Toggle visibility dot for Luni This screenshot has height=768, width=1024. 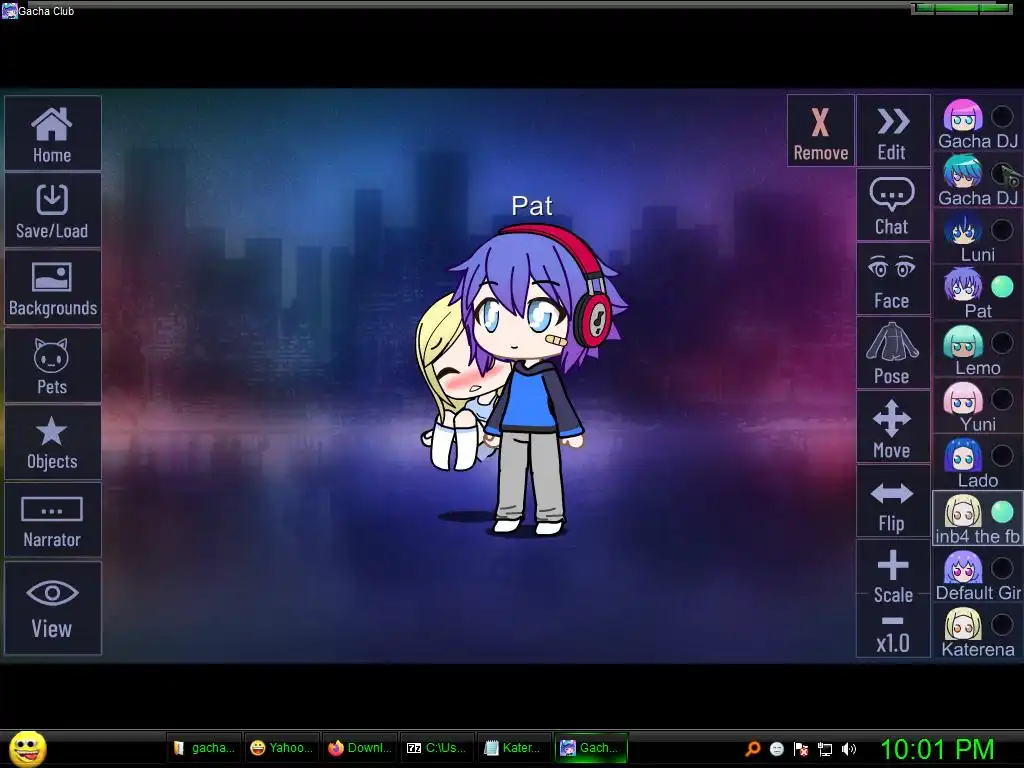pyautogui.click(x=1002, y=230)
